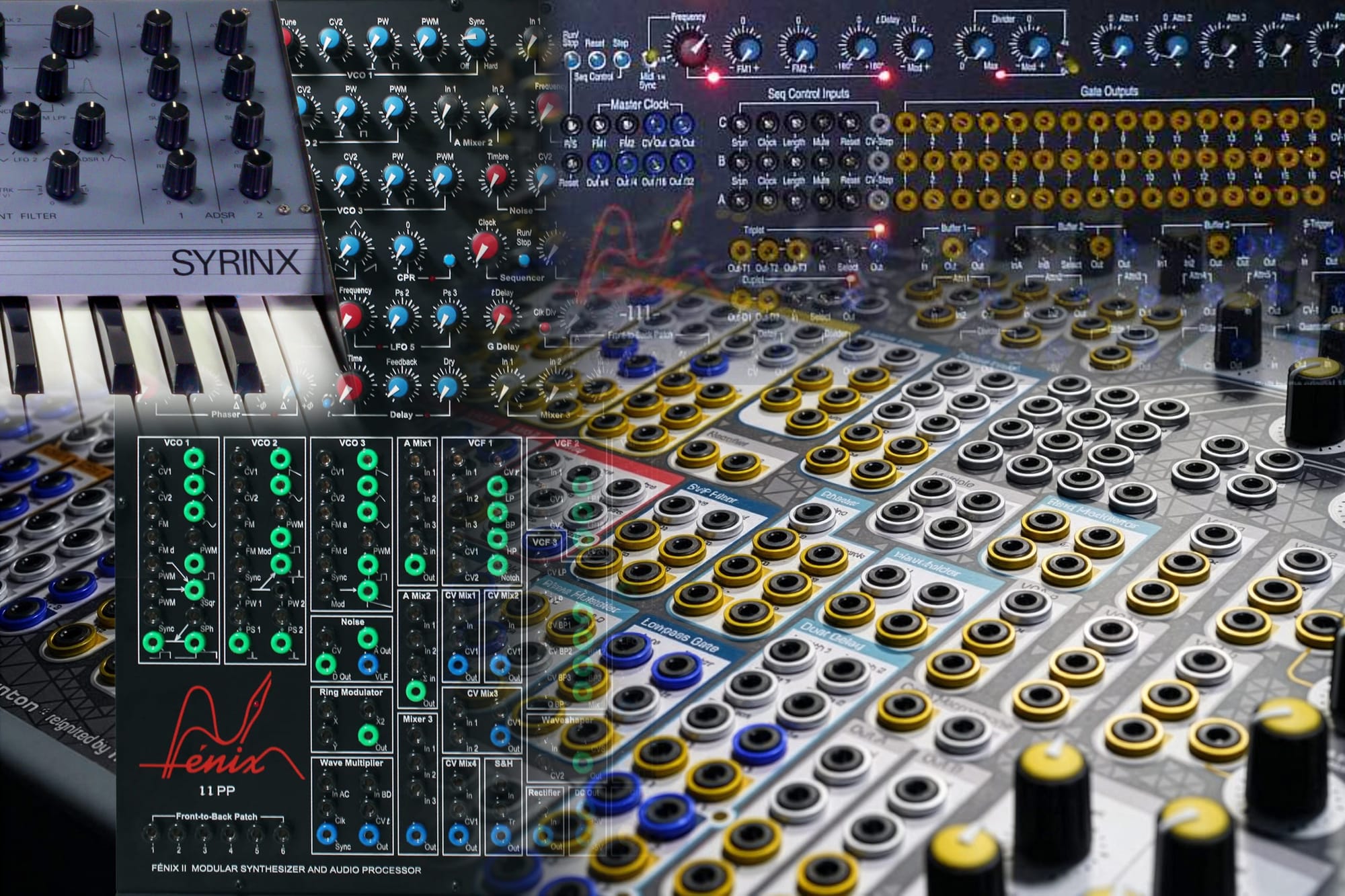The height and width of the screenshot is (896, 1345).
Task: Adjust the red Frequency knob
Action: tap(691, 48)
